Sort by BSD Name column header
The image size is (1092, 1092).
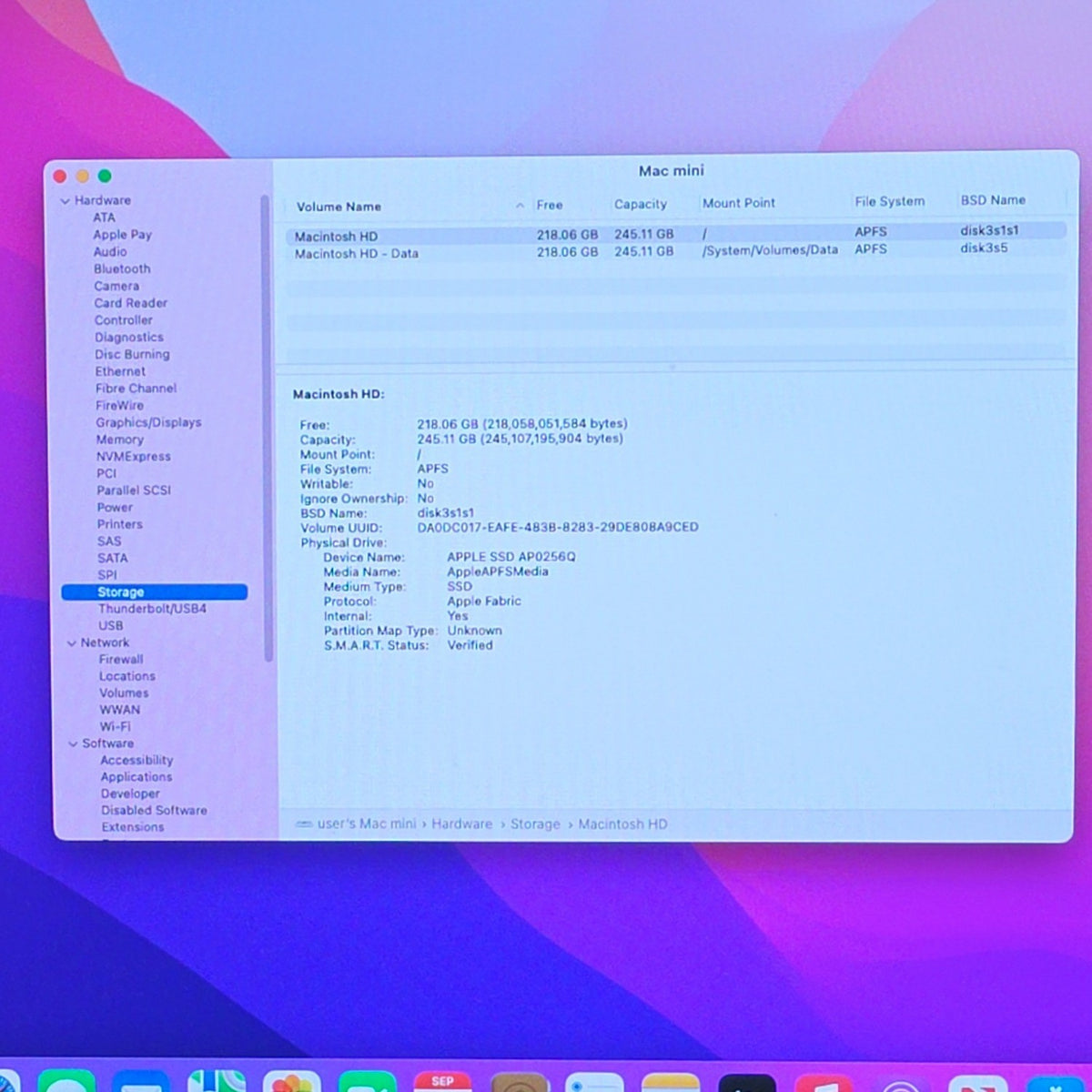pyautogui.click(x=993, y=200)
